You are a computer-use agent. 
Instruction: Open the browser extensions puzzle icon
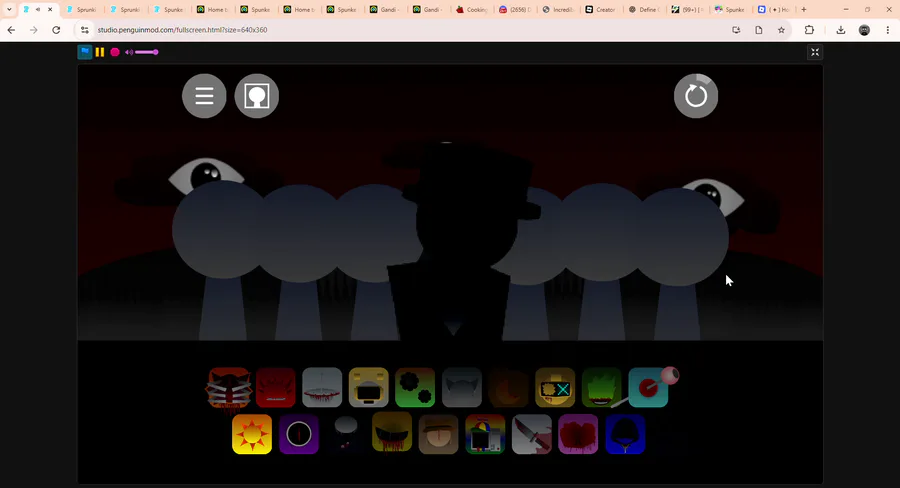pyautogui.click(x=809, y=30)
